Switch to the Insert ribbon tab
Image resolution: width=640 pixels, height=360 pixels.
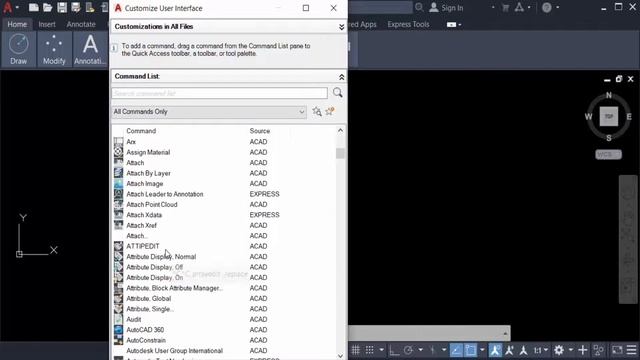[x=47, y=24]
